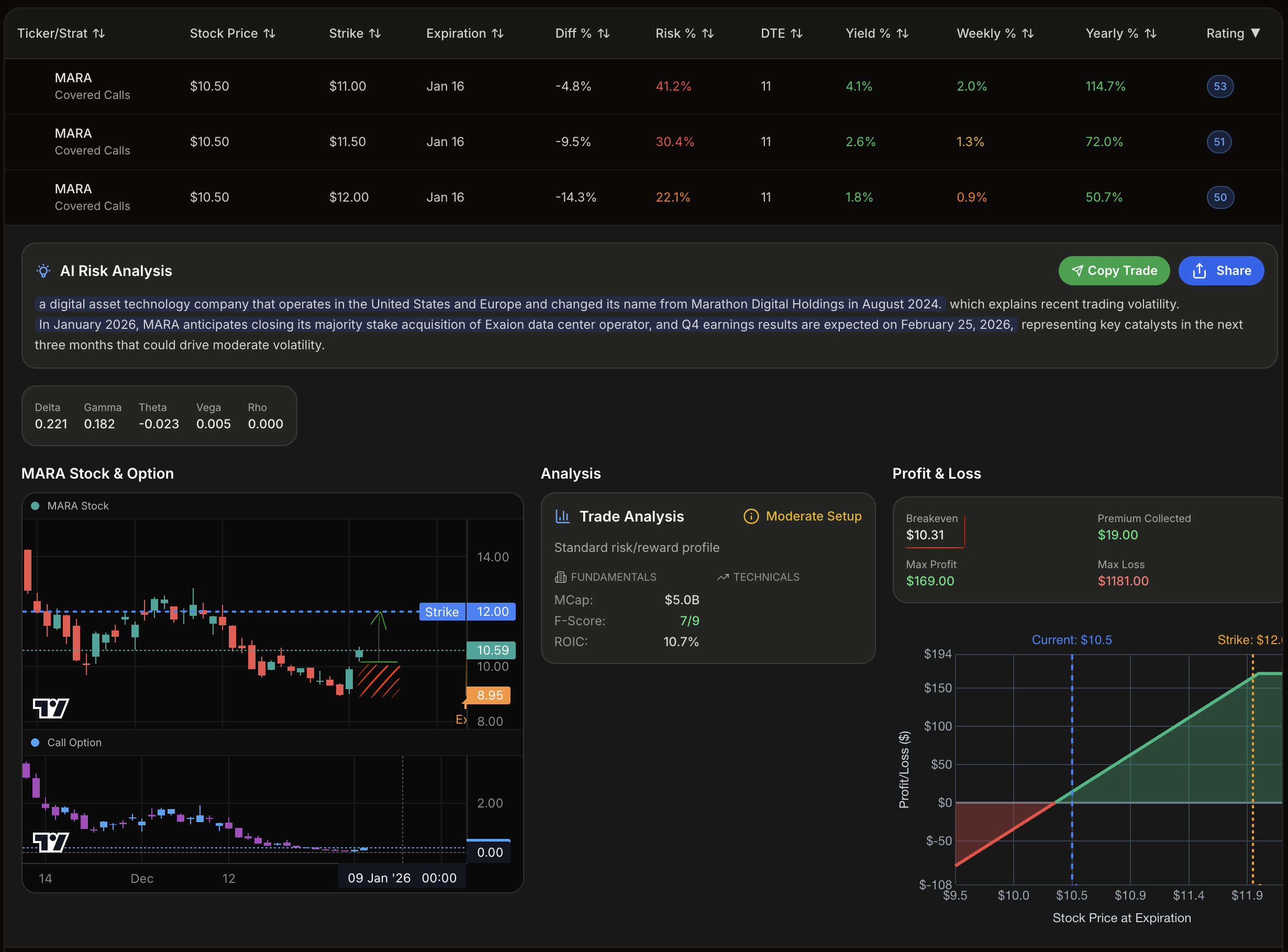
Task: Click TradingView logo on Call Option chart
Action: coord(51,843)
